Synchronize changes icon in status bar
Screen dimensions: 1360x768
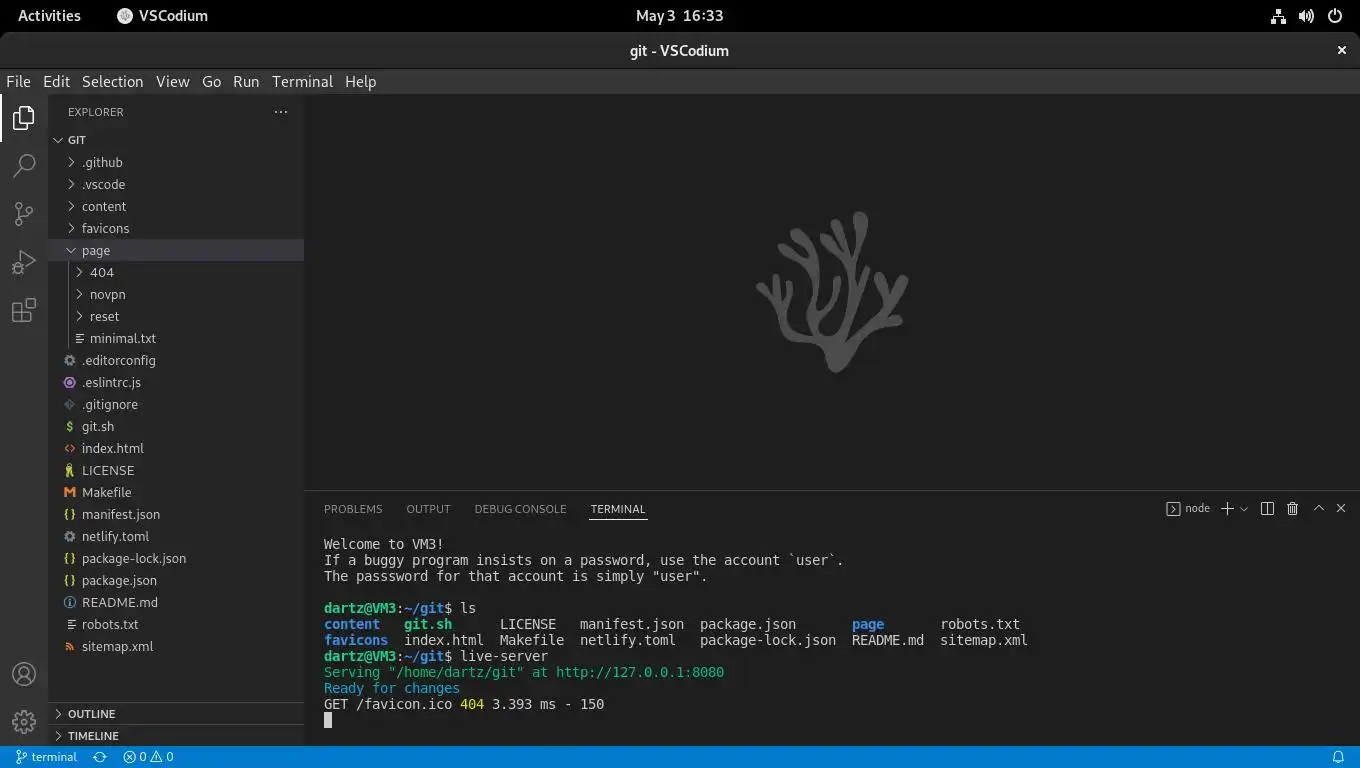coord(100,757)
